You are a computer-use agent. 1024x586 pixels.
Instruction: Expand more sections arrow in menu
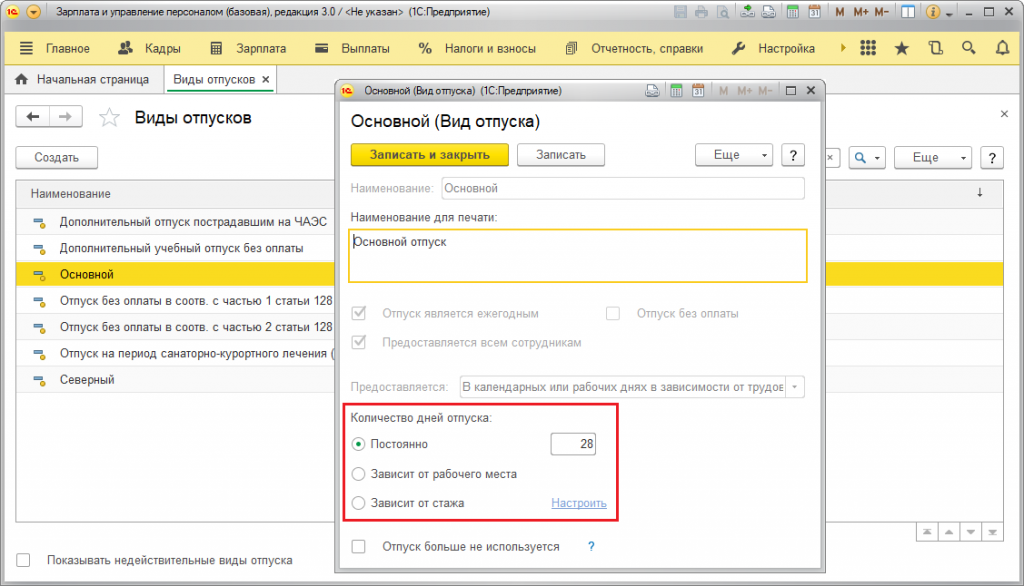tap(843, 48)
